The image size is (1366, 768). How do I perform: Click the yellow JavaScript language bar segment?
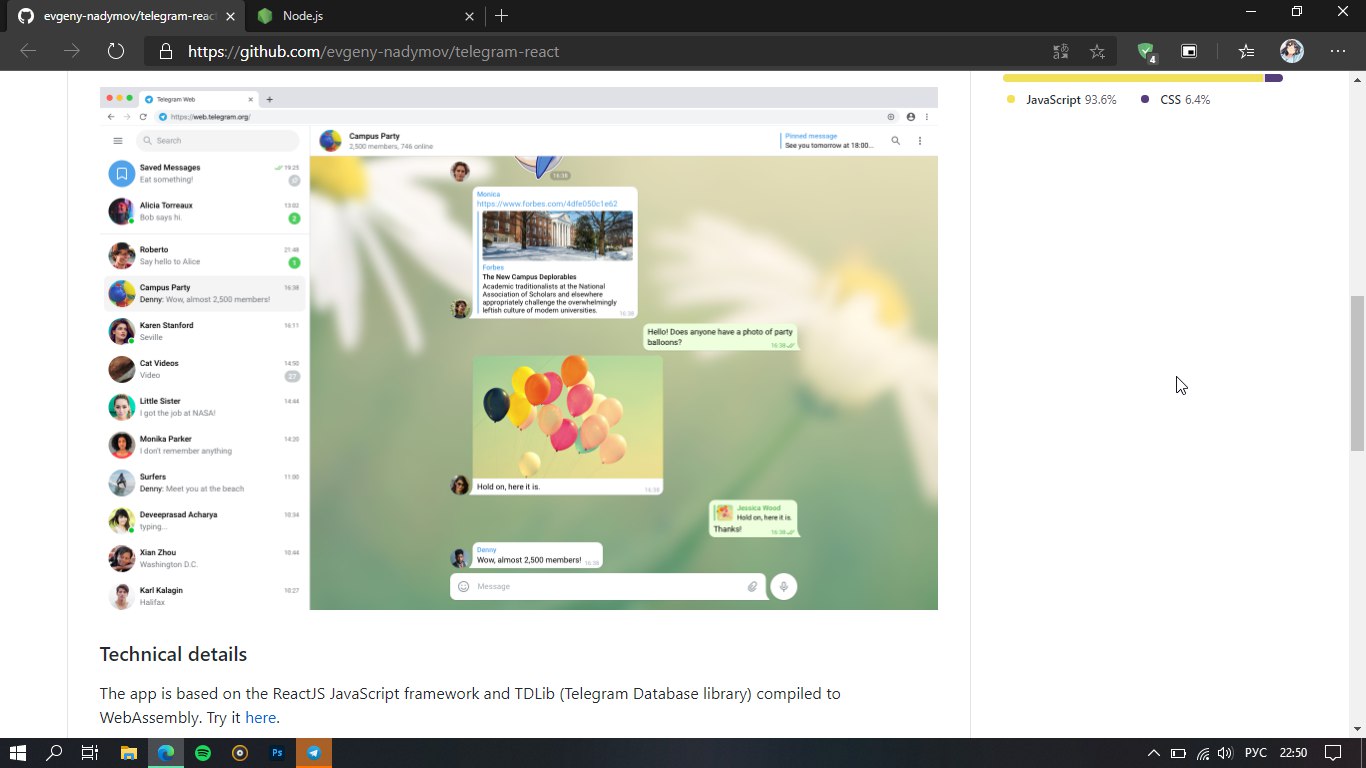click(x=1134, y=78)
